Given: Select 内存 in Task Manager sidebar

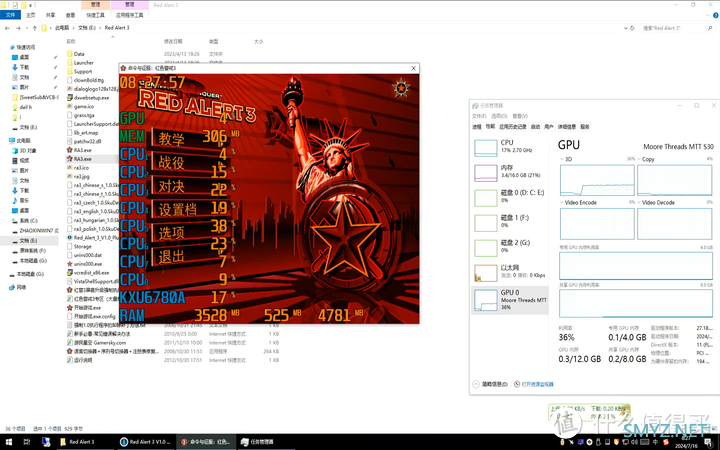Looking at the screenshot, I should click(x=510, y=173).
